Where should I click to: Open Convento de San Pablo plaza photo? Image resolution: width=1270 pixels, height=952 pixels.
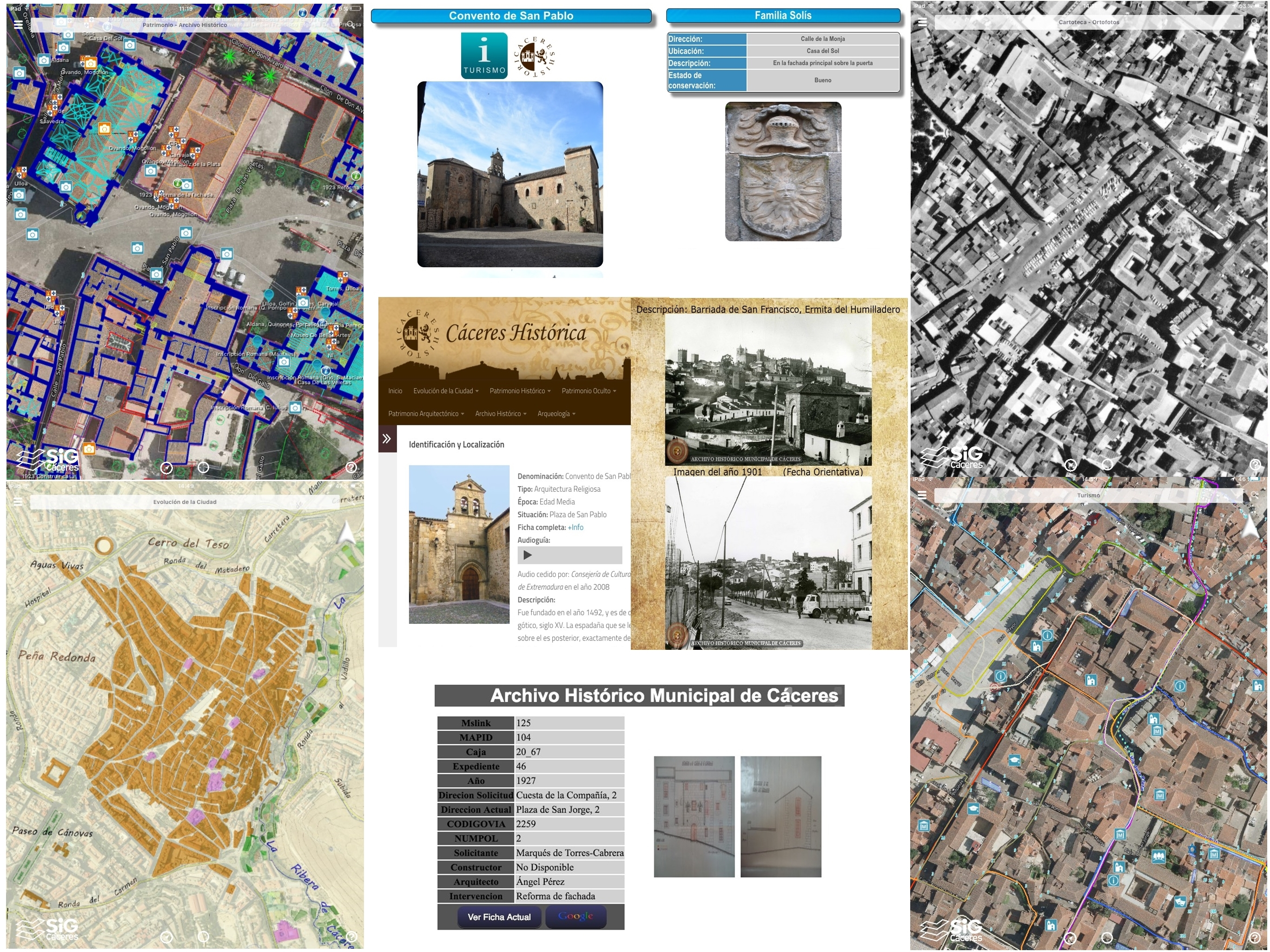(x=510, y=174)
